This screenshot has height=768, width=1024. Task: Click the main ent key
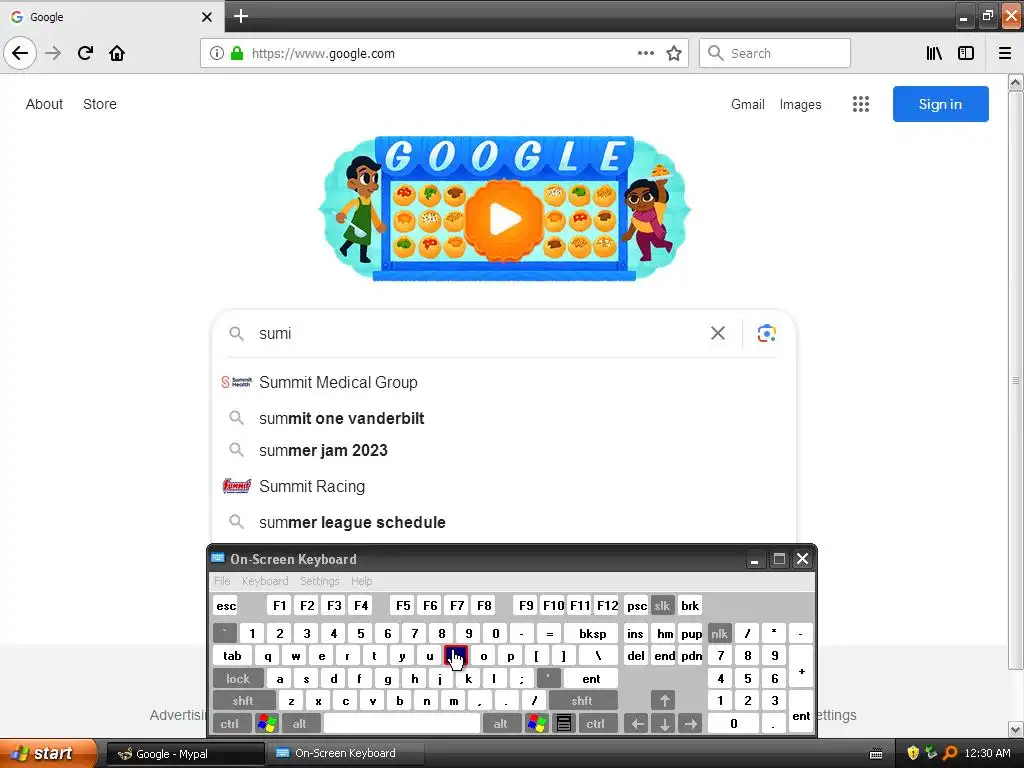[591, 679]
